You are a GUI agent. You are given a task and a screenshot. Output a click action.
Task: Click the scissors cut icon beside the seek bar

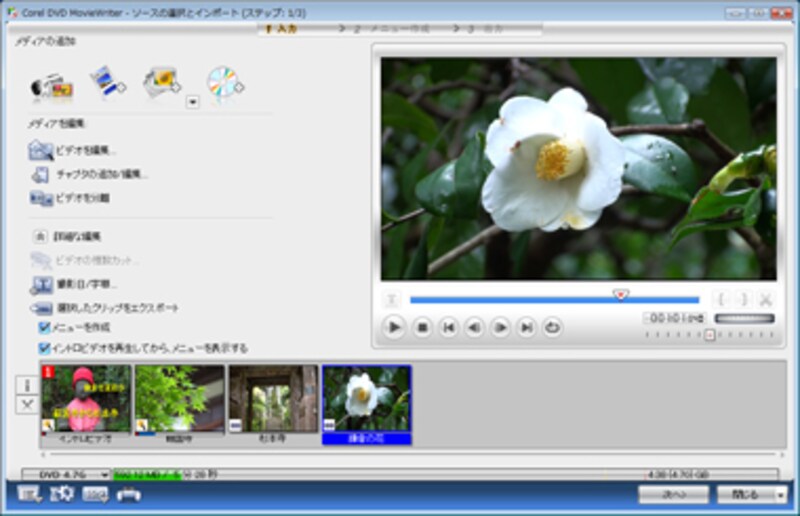click(x=765, y=298)
